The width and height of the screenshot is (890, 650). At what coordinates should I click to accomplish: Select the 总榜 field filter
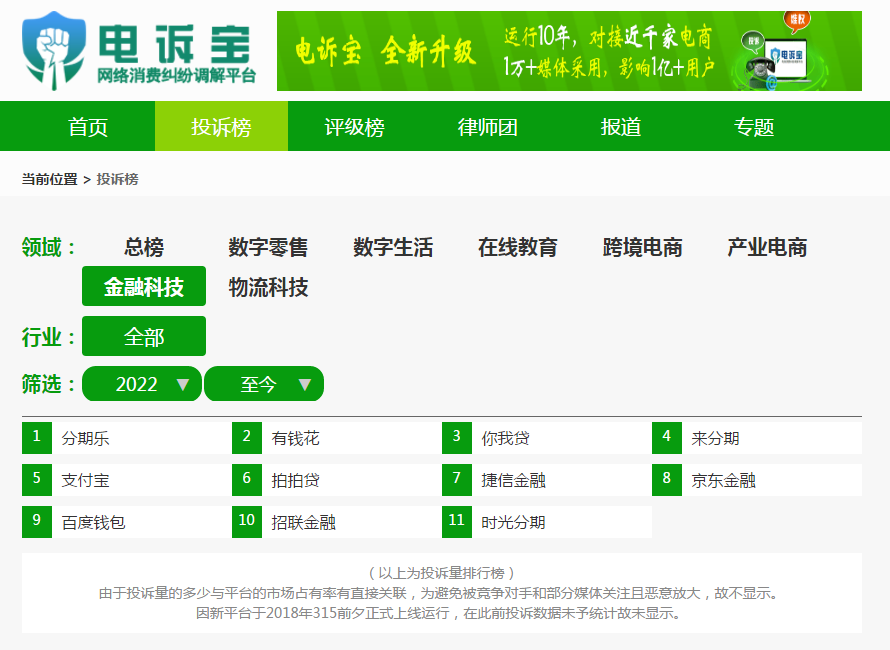[x=144, y=248]
